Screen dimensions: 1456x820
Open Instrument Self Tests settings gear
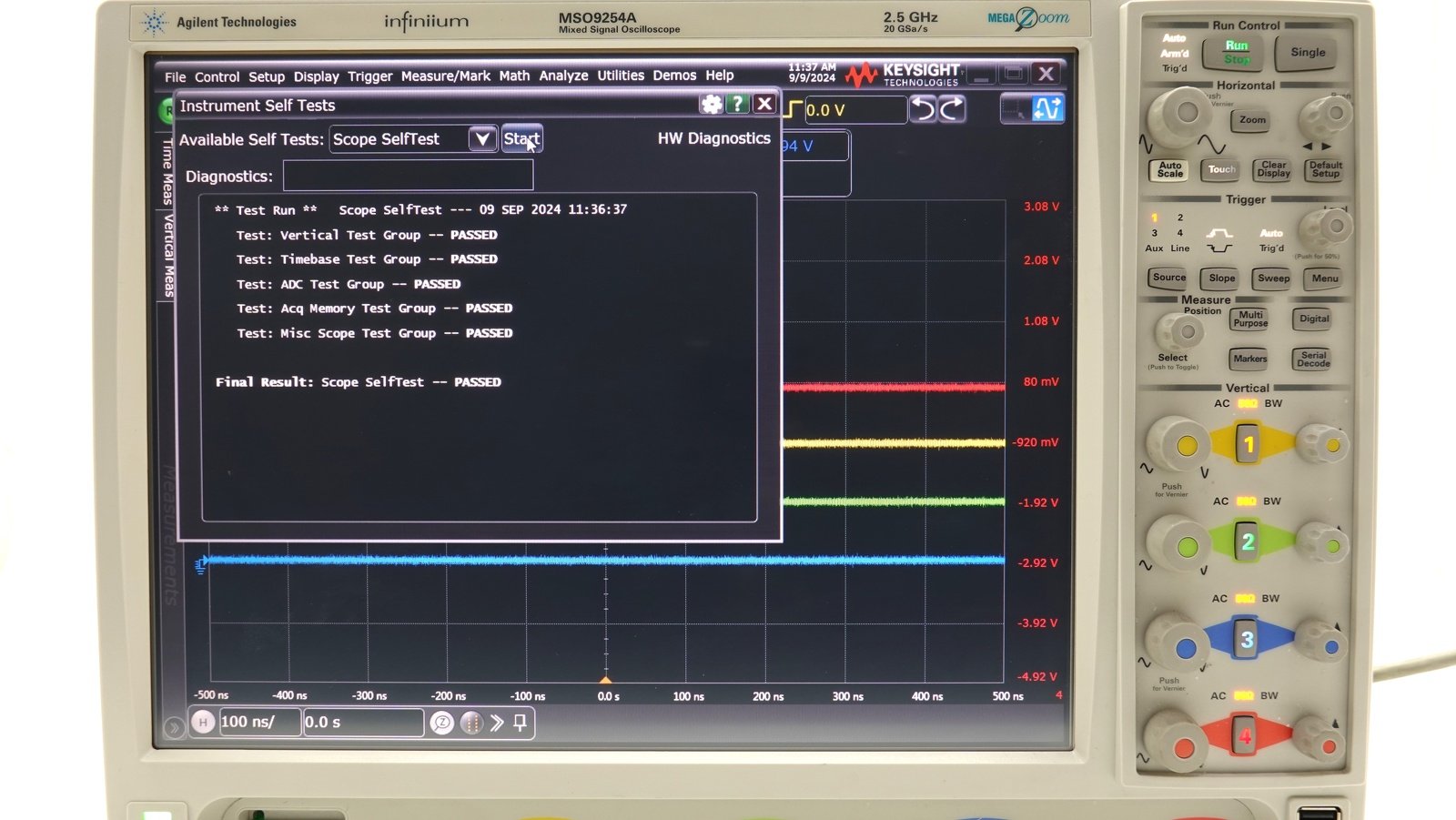[x=712, y=104]
